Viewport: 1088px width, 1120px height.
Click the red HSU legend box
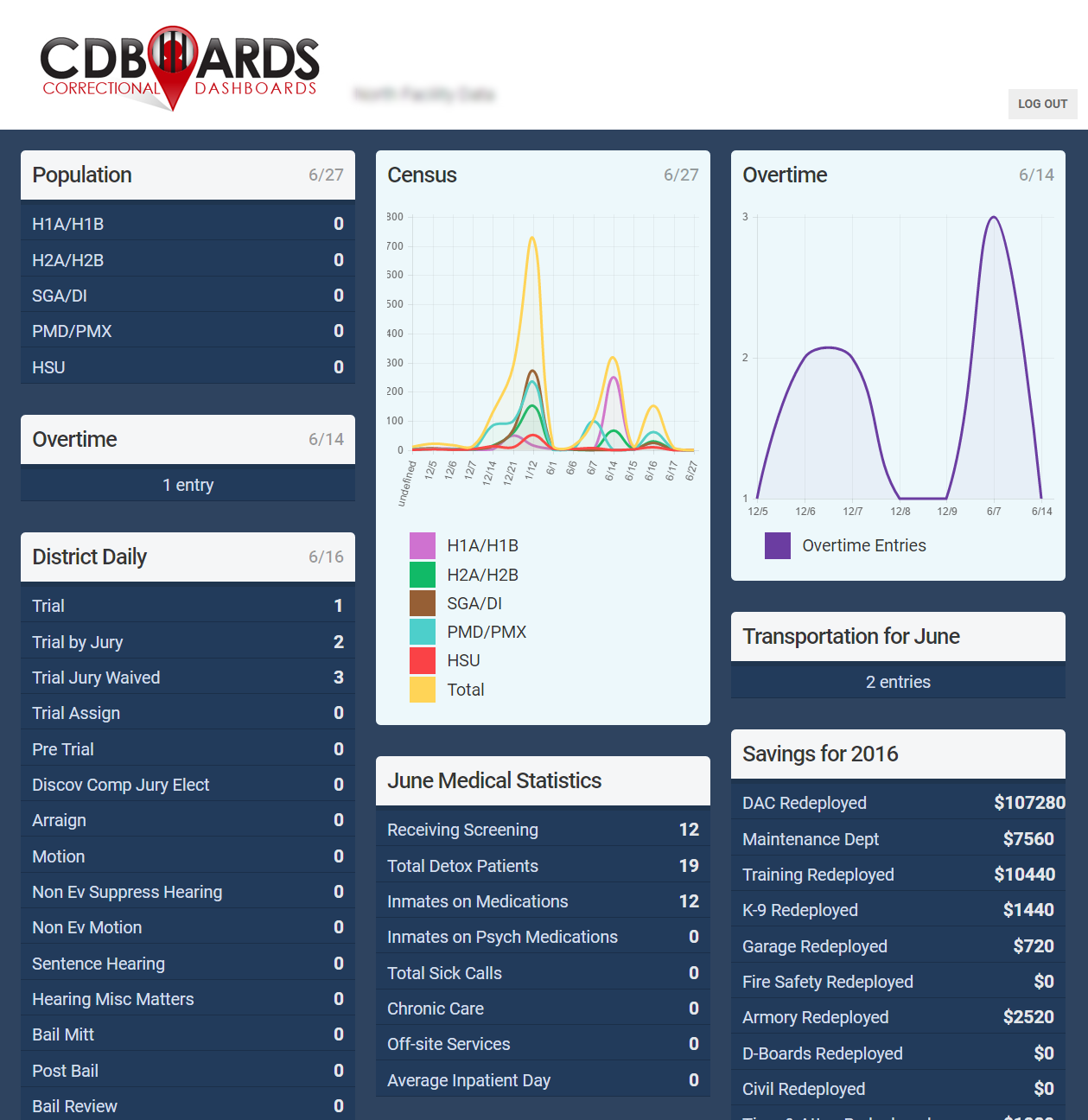click(423, 660)
